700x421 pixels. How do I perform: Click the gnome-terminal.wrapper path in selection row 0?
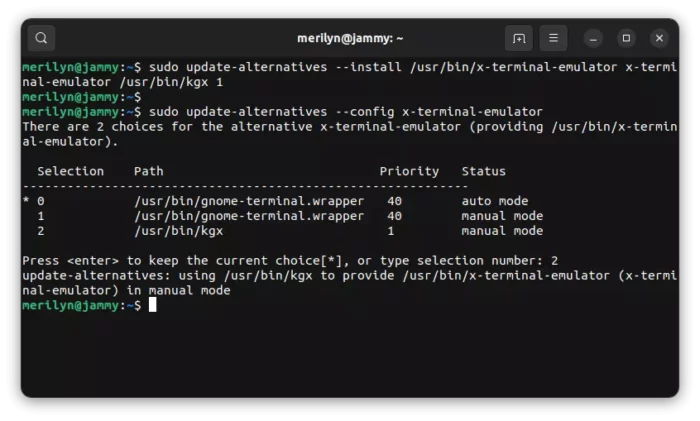pyautogui.click(x=249, y=201)
